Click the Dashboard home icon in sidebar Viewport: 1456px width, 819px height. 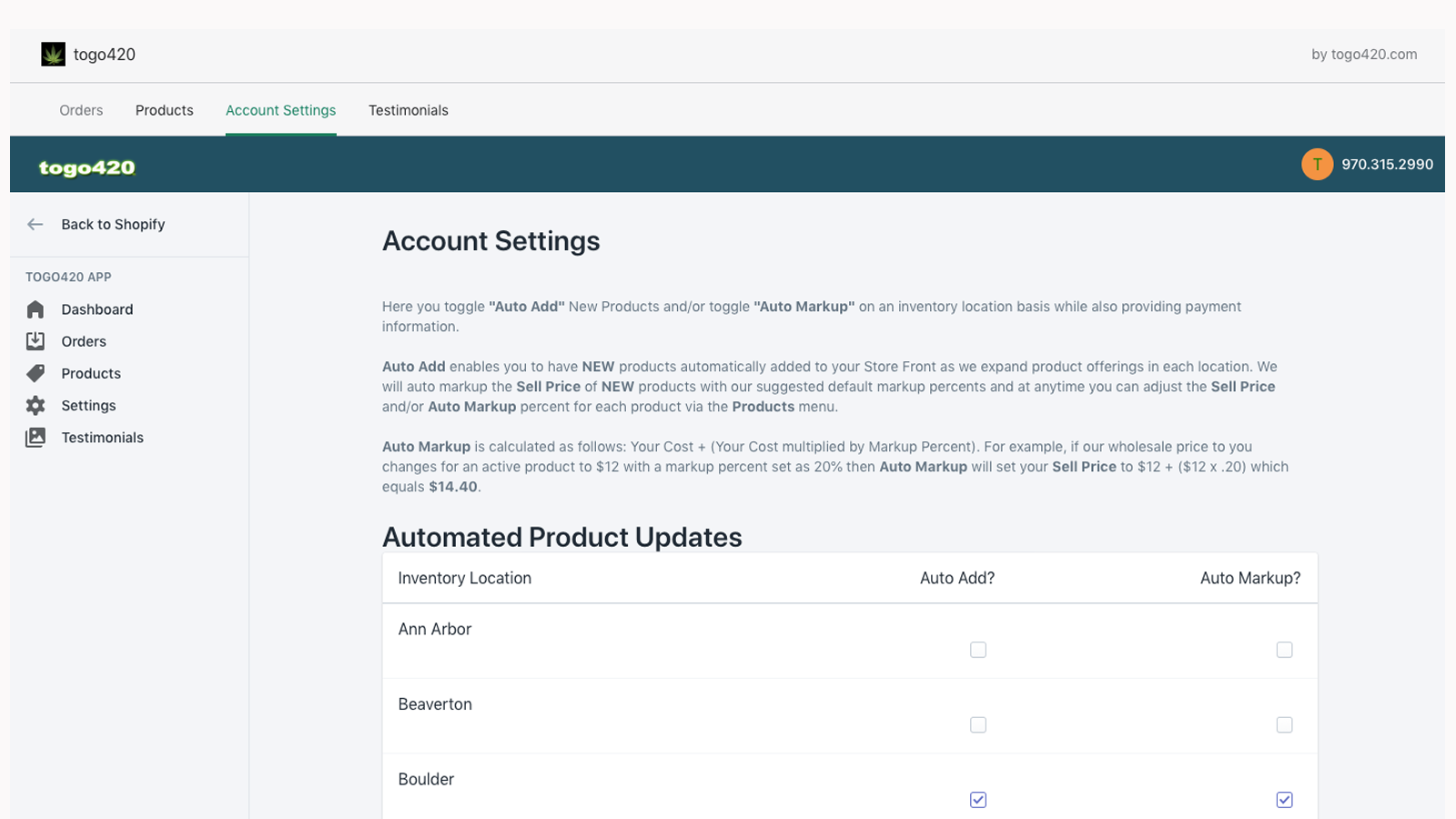[35, 309]
